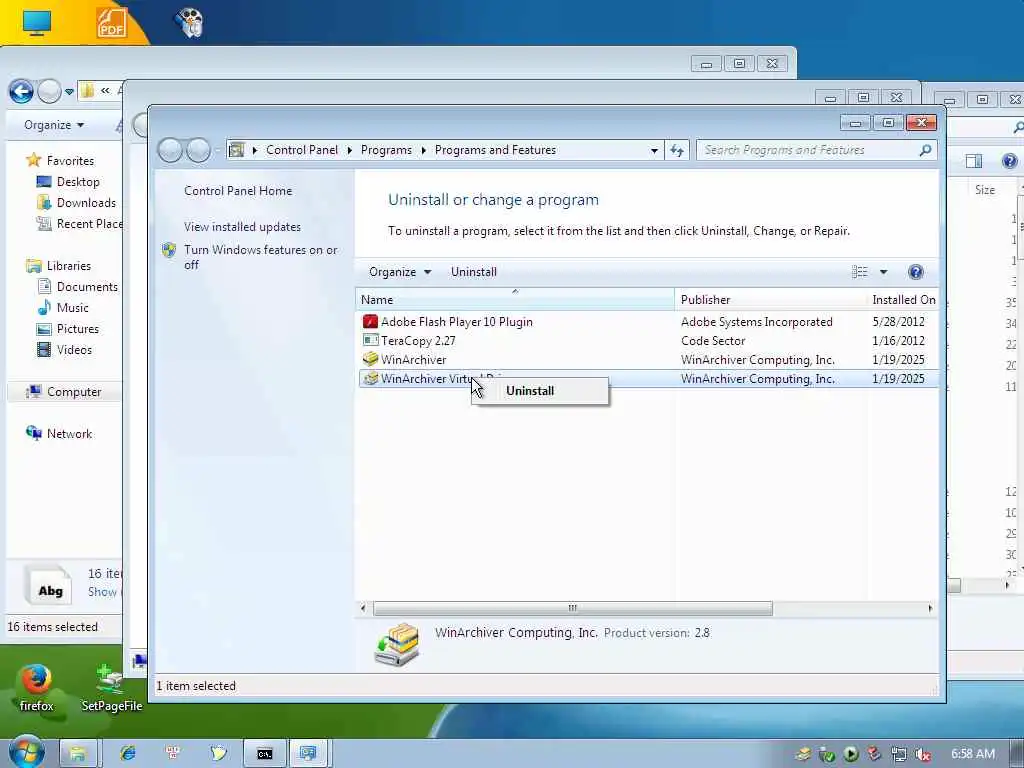This screenshot has width=1024, height=768.
Task: Select Adobe Flash Player 10 Plugin row
Action: [x=648, y=321]
